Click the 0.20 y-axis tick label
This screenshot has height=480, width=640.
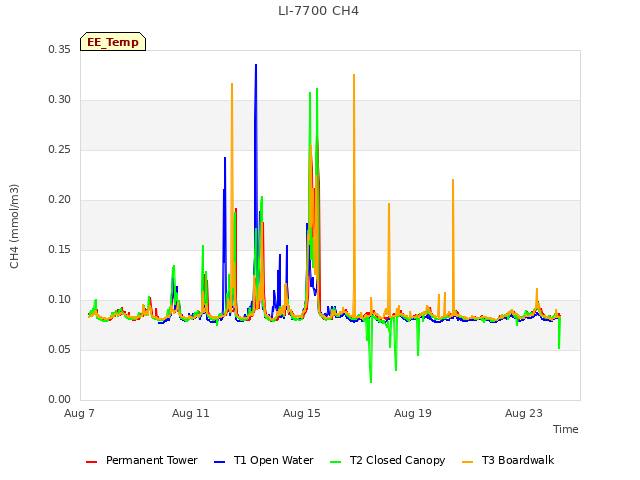click(x=60, y=200)
